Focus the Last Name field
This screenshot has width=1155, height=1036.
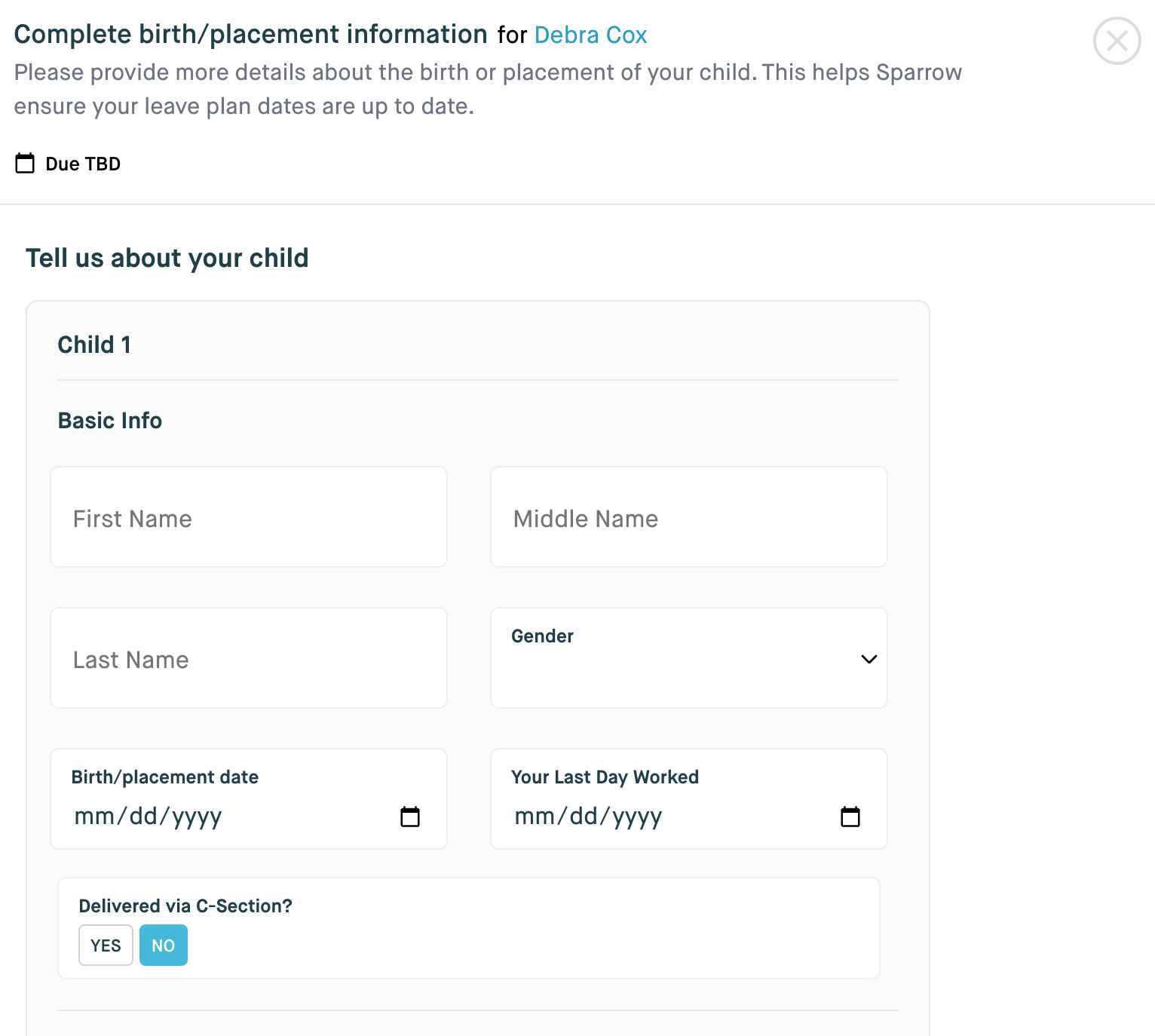[x=249, y=658]
